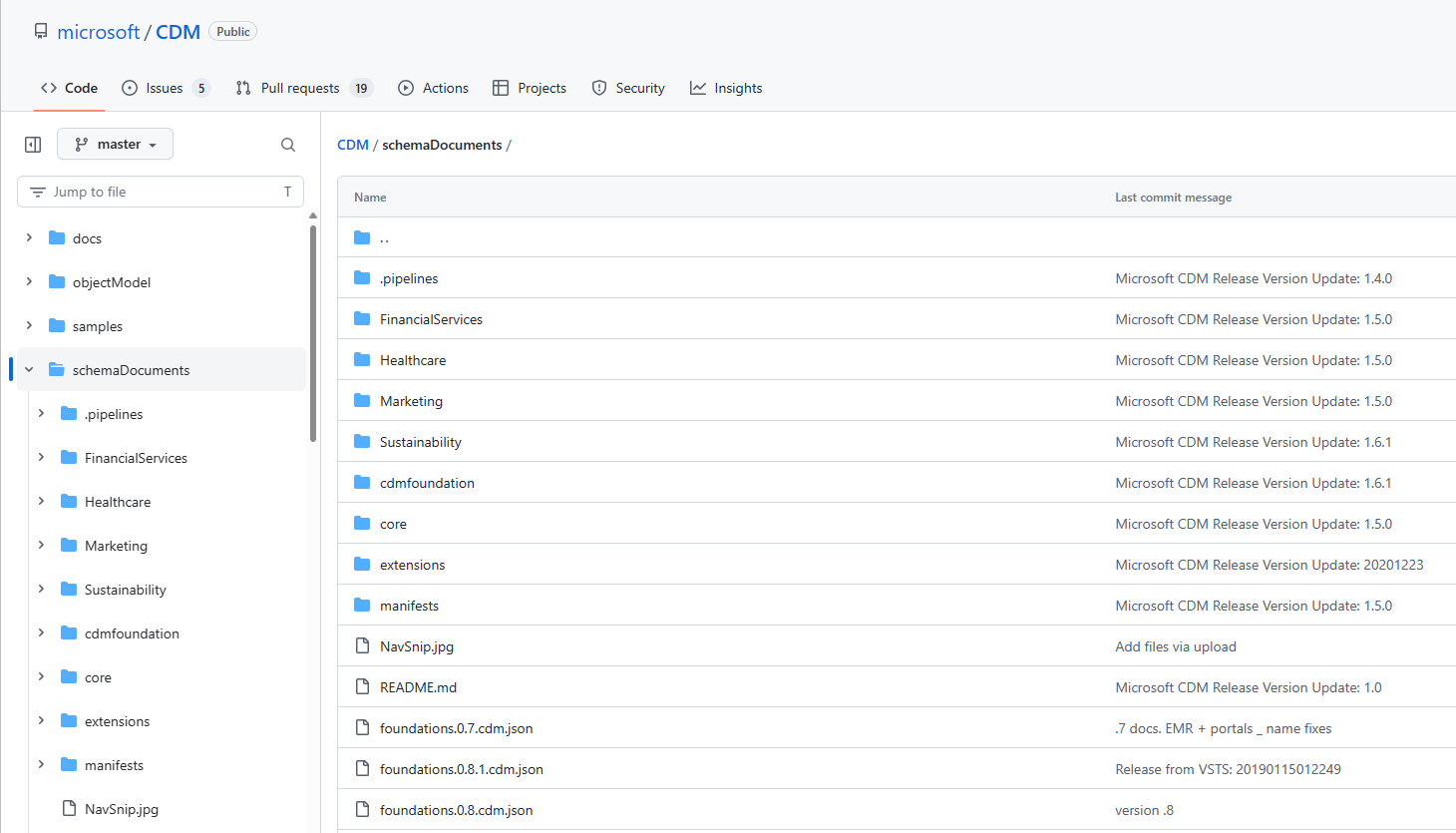
Task: Click the parent directory folder icon
Action: point(362,237)
